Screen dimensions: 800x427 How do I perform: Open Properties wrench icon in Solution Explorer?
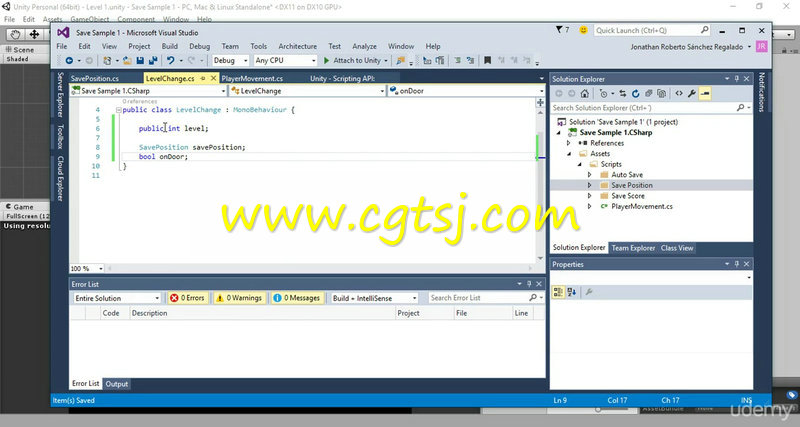tap(692, 93)
